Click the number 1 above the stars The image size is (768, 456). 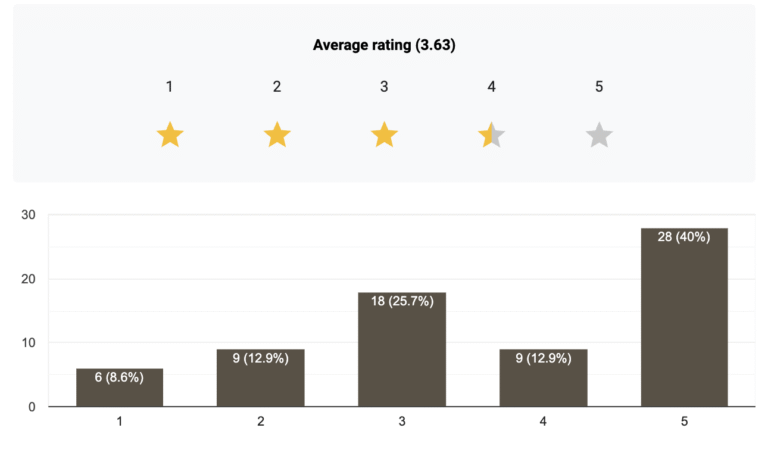tap(170, 87)
